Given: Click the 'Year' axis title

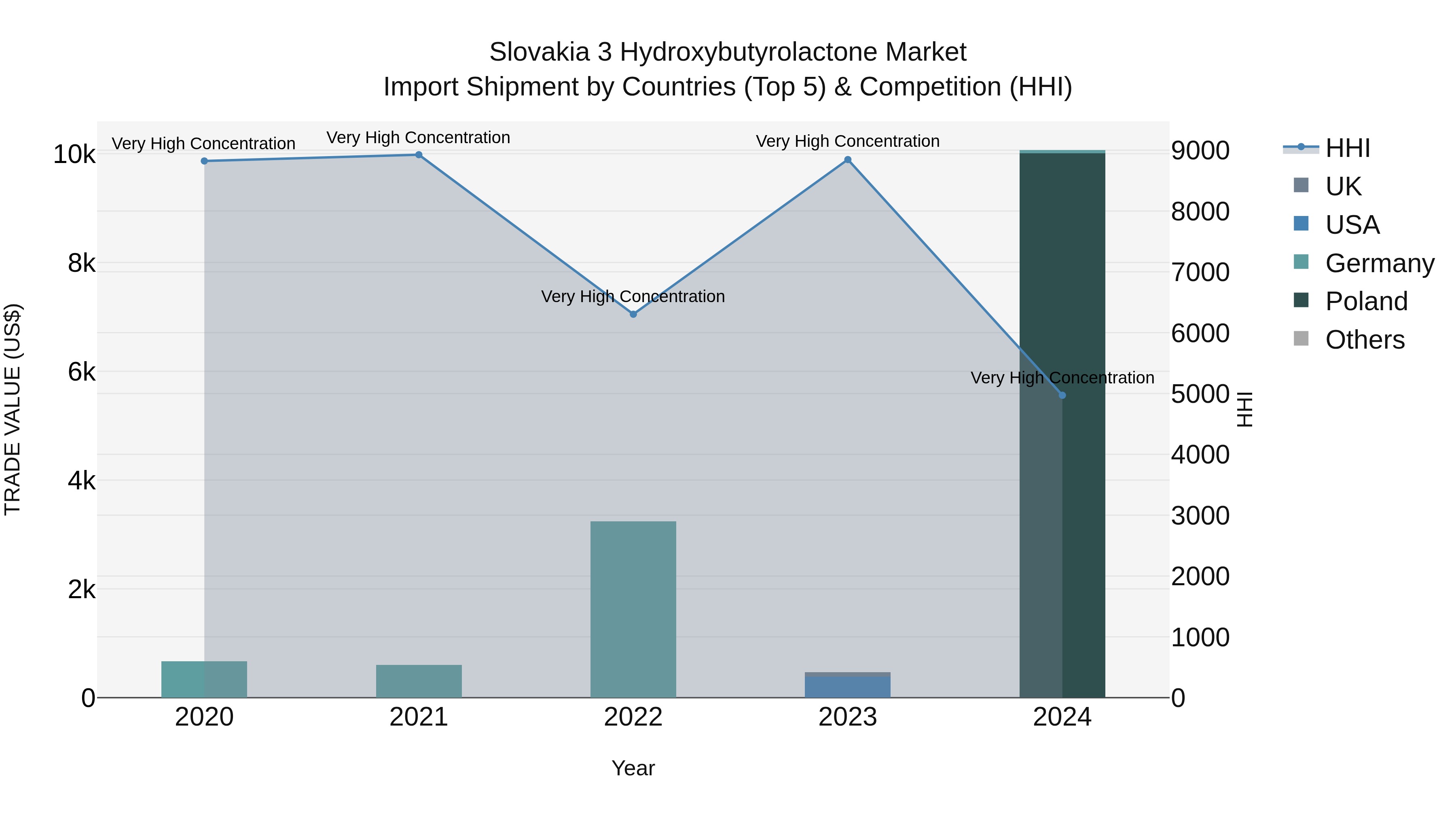Looking at the screenshot, I should pyautogui.click(x=633, y=769).
